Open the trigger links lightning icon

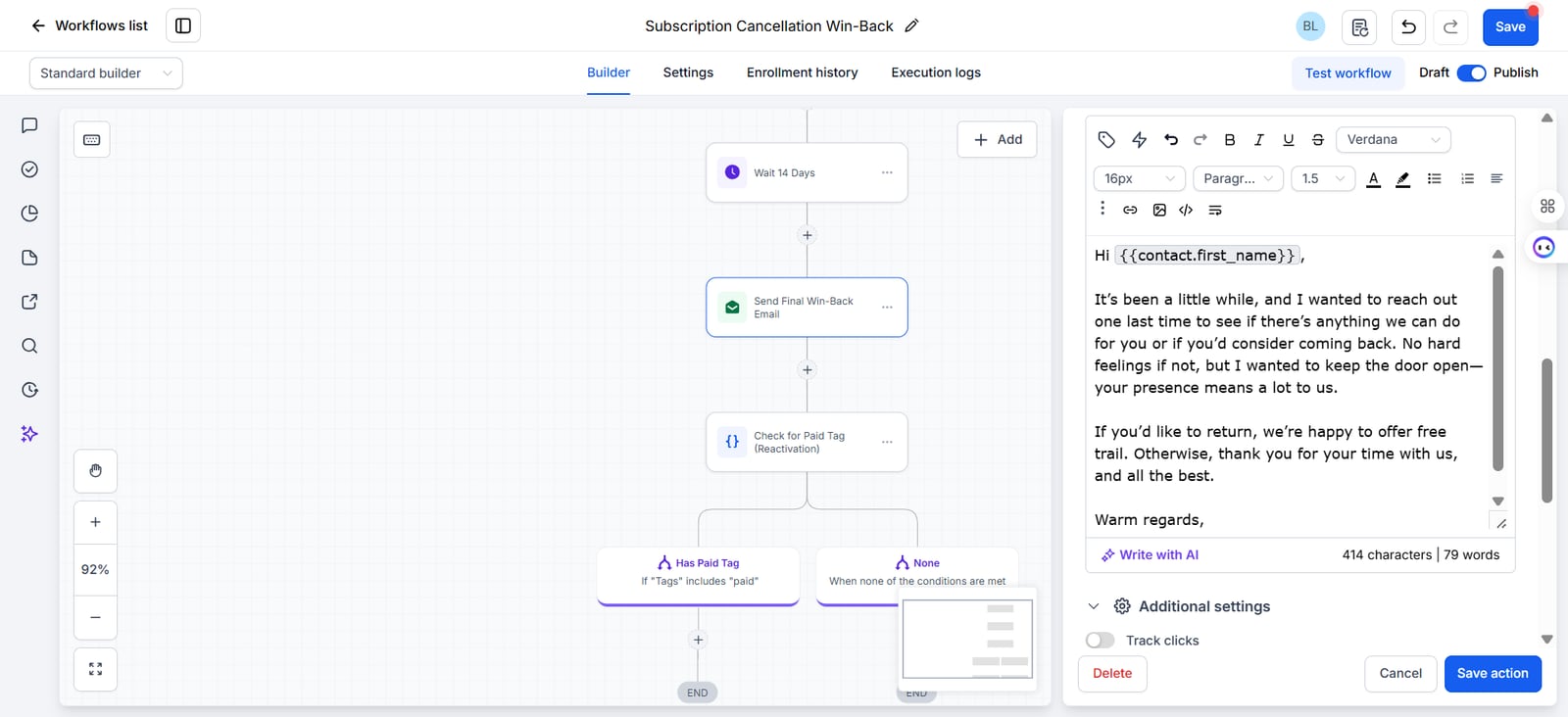pos(1139,140)
